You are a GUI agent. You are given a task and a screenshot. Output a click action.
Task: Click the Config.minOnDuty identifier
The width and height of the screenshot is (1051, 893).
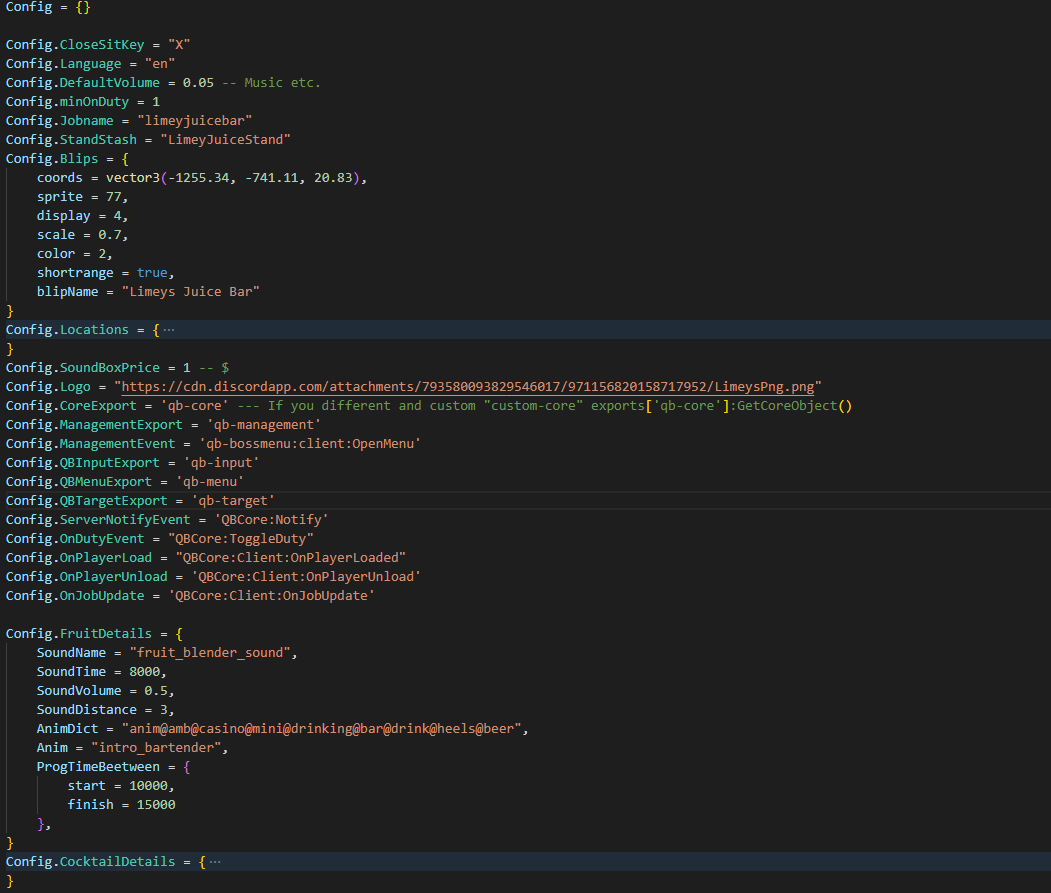point(67,102)
